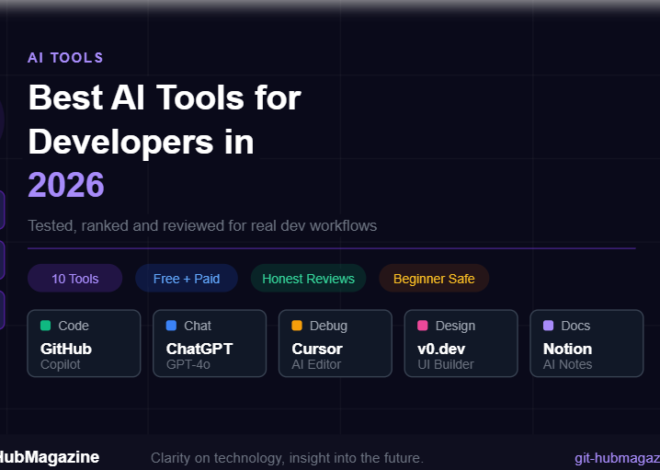Viewport: 660px width, 470px height.
Task: Click the Code label in GitHub card
Action: (74, 326)
